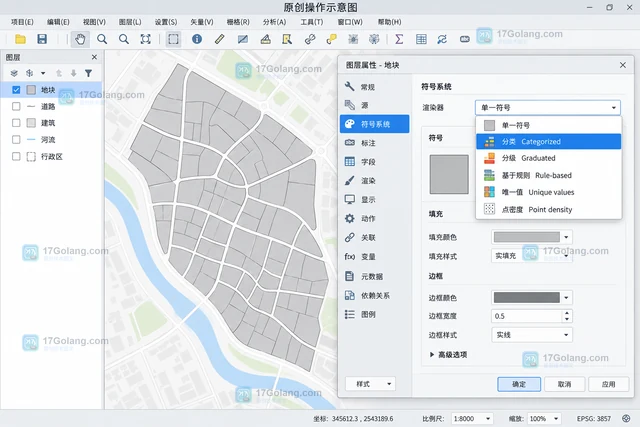Click the filter funnel icon in layers panel
The height and width of the screenshot is (427, 640).
(x=88, y=73)
